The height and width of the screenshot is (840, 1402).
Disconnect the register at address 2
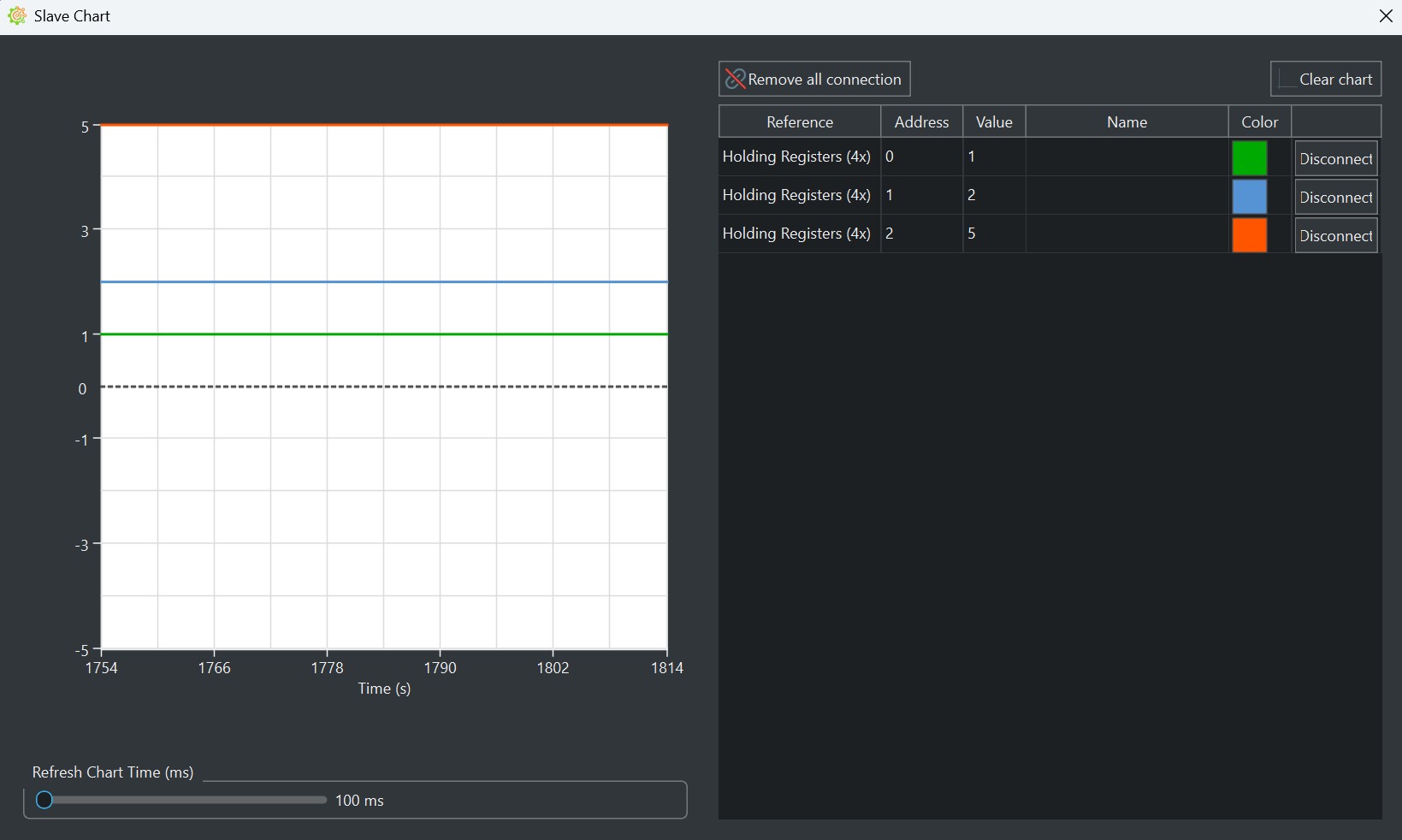click(1335, 235)
